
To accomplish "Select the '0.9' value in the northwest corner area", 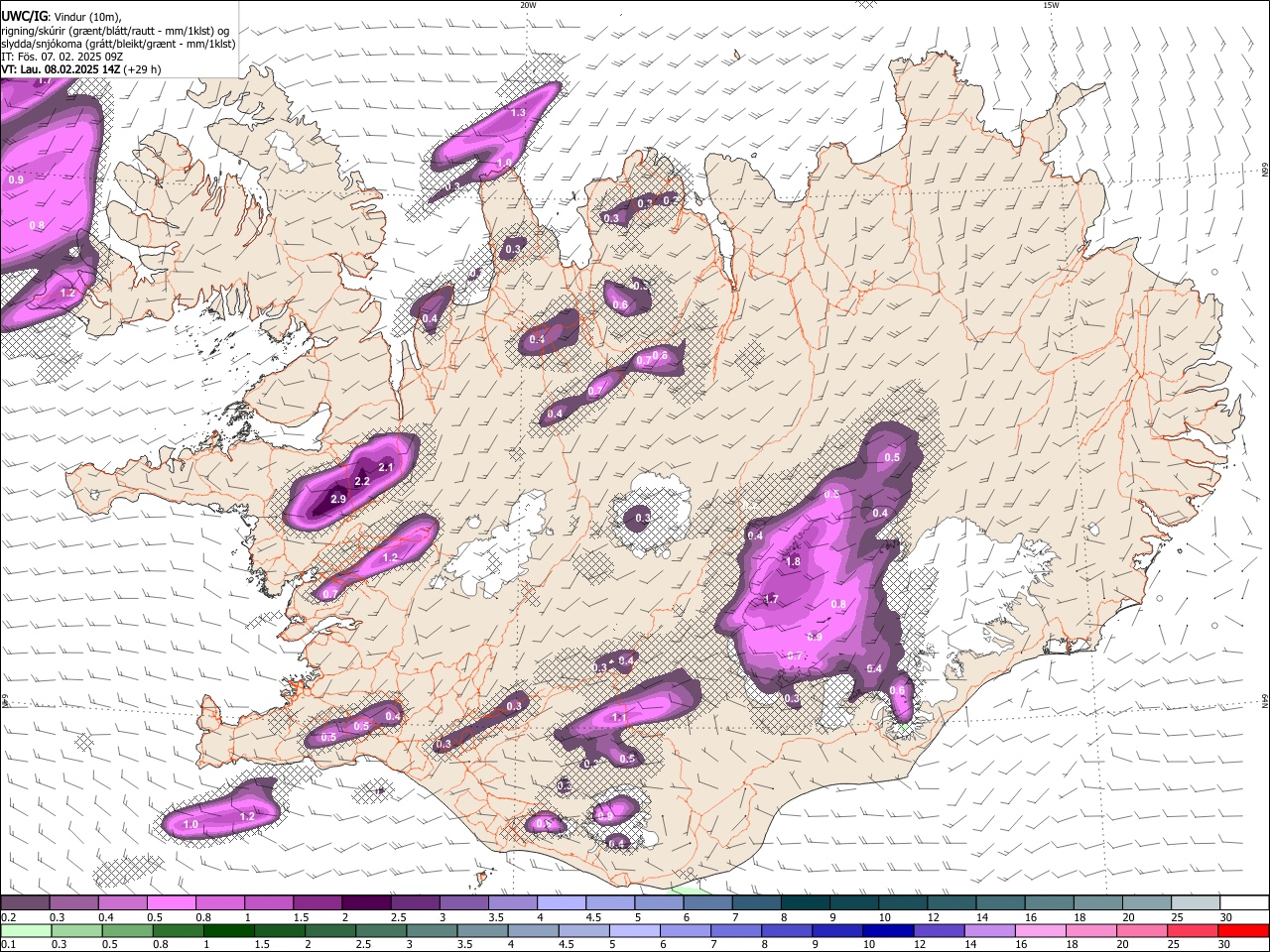I will [16, 180].
